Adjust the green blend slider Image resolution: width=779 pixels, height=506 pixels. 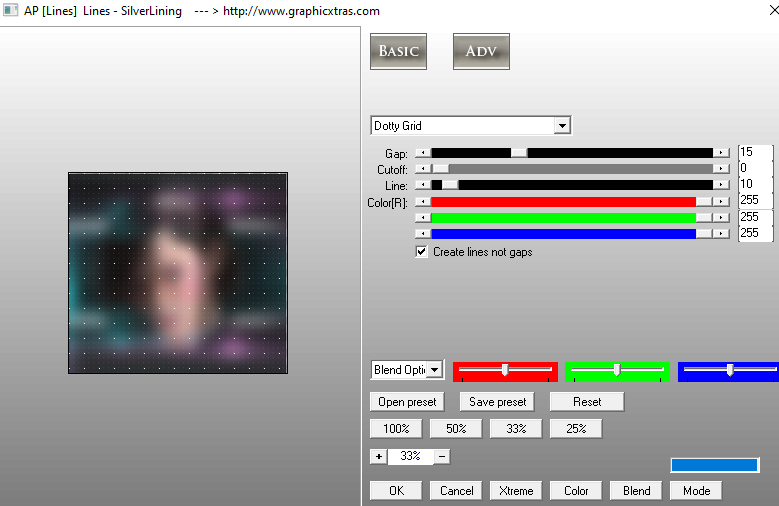tap(617, 370)
